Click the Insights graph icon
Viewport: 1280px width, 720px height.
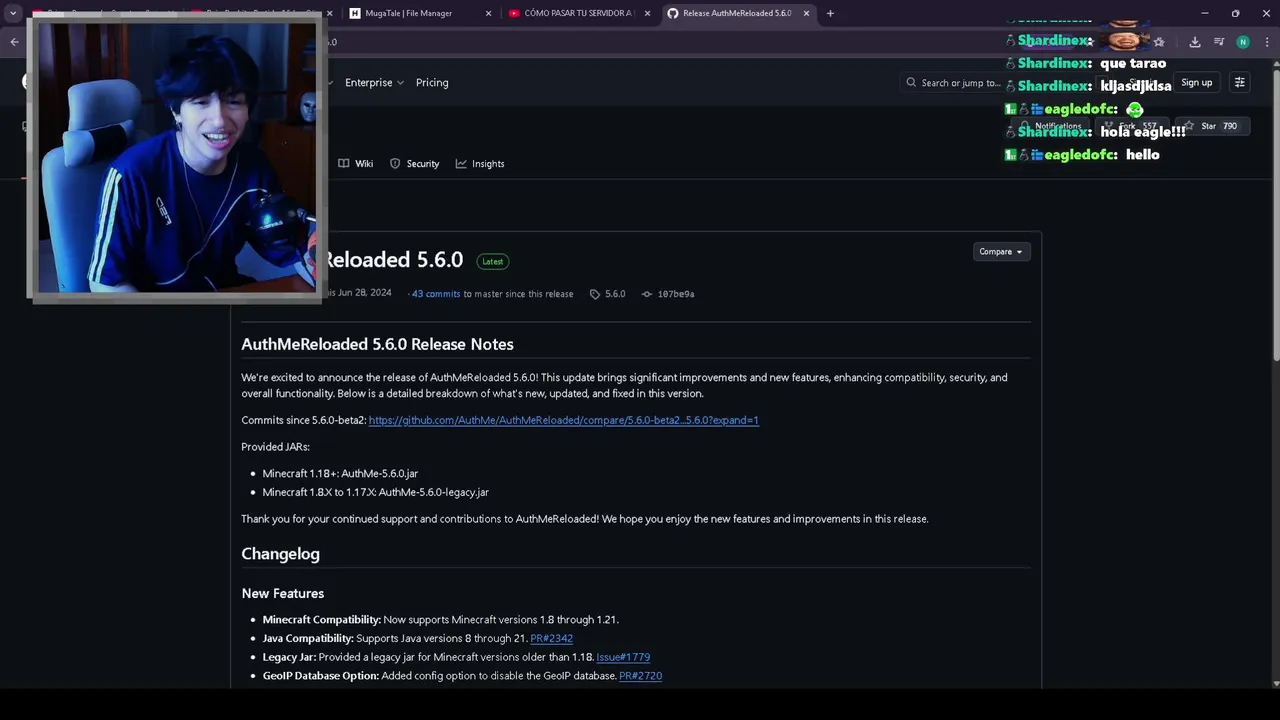tap(461, 164)
